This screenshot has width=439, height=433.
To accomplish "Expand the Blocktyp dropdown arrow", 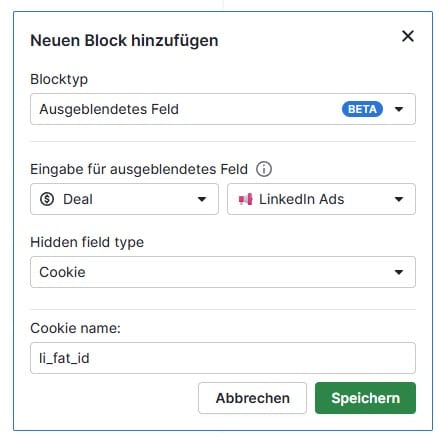I will (399, 109).
